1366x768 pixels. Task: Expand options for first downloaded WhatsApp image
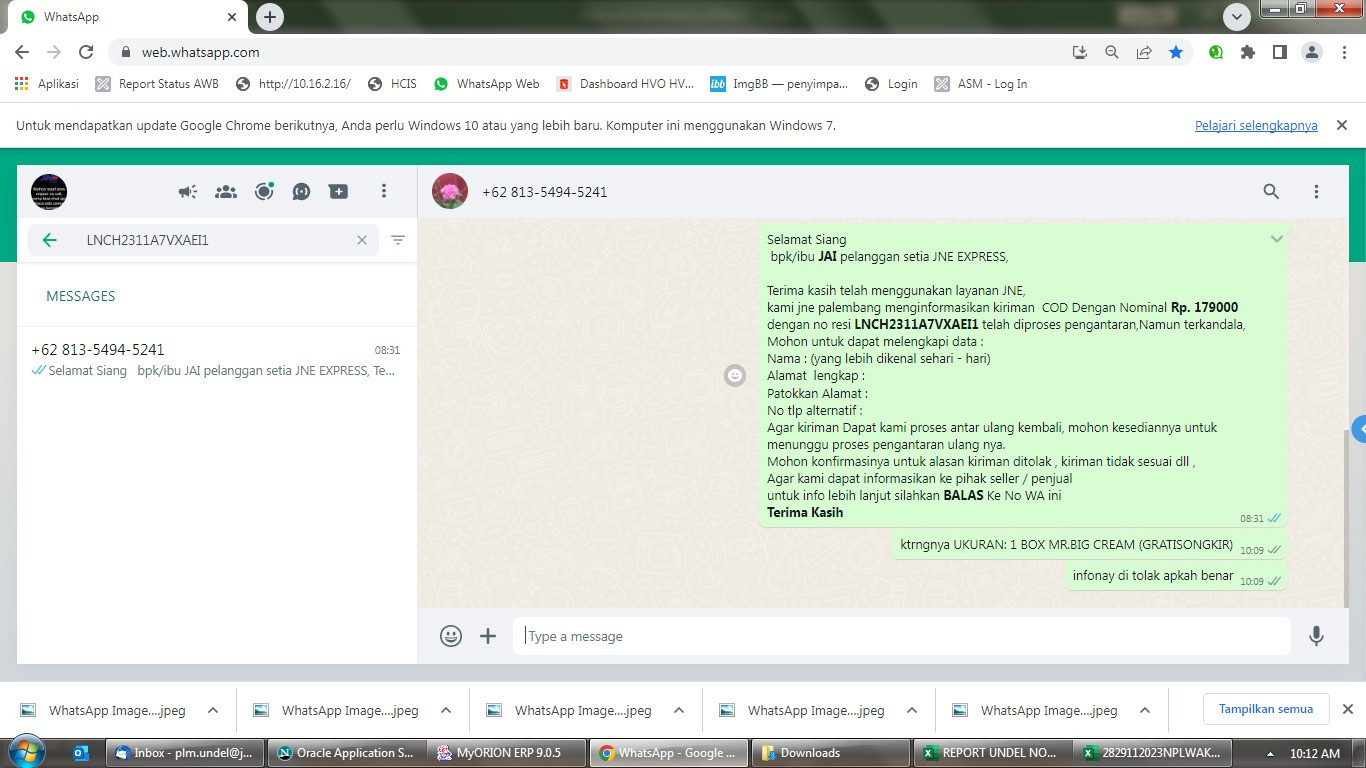(x=213, y=710)
